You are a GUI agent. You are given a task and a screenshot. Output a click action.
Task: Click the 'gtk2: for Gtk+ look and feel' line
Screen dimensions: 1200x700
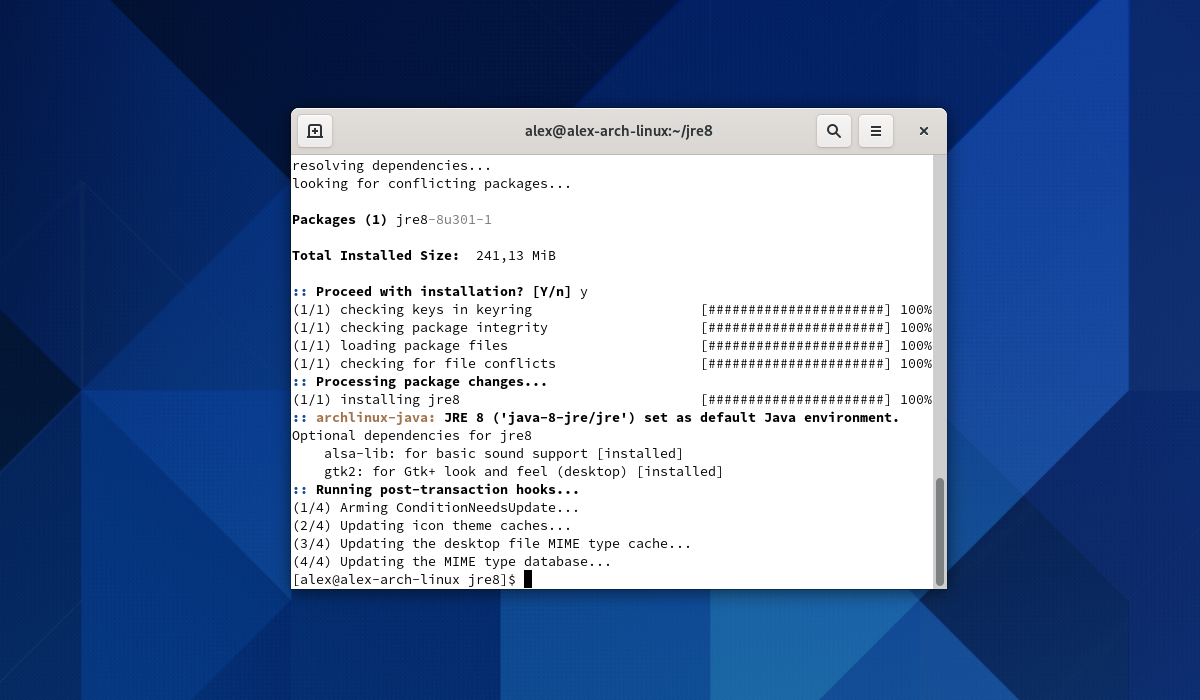(x=524, y=471)
